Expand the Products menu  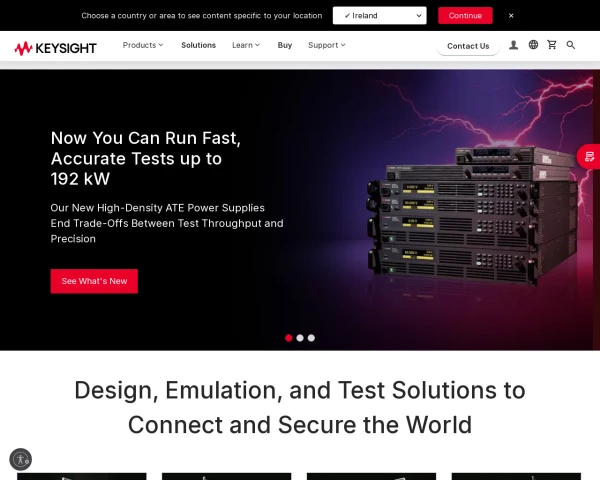pyautogui.click(x=143, y=45)
